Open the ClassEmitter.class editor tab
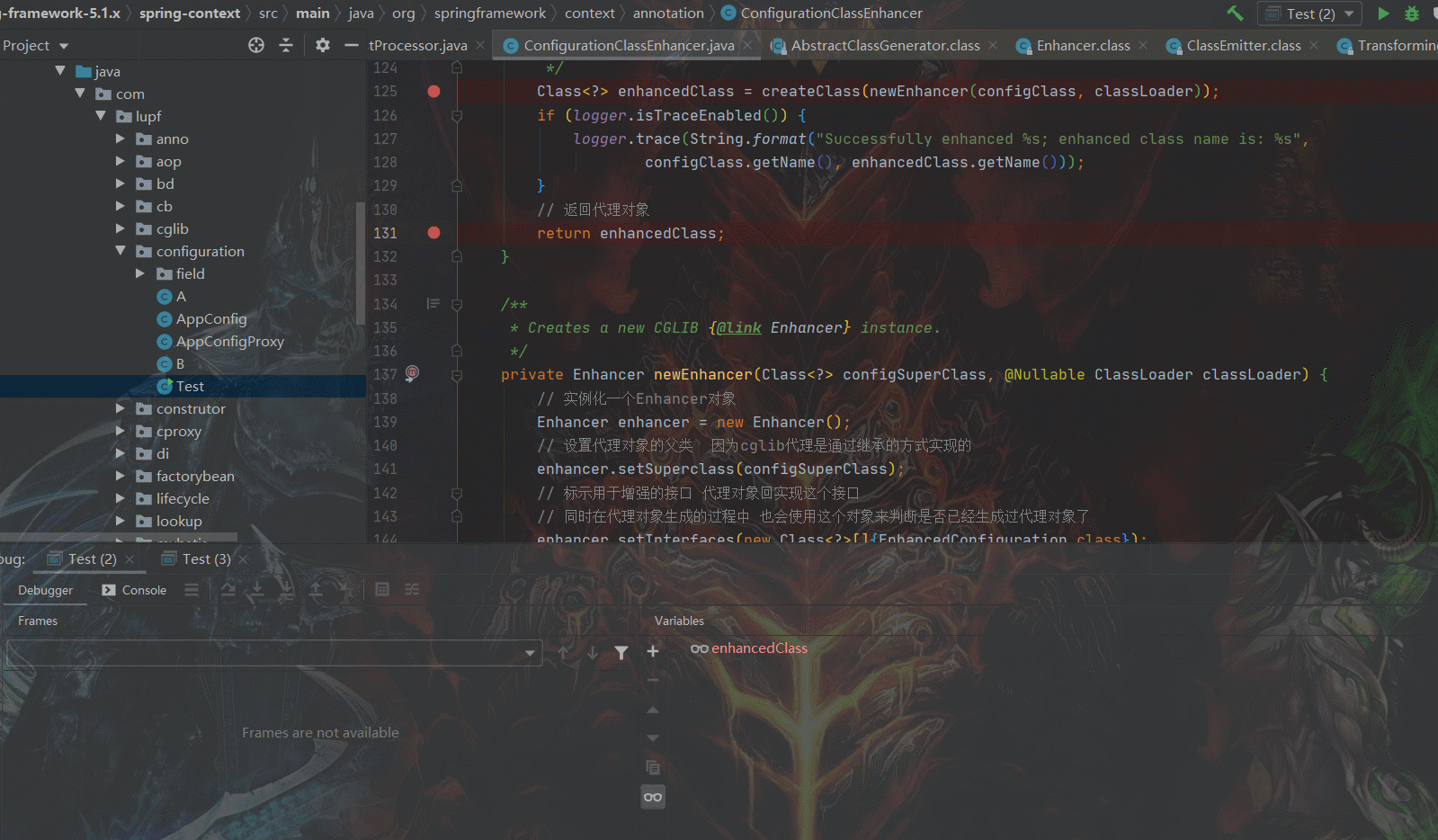The image size is (1438, 840). (x=1243, y=45)
